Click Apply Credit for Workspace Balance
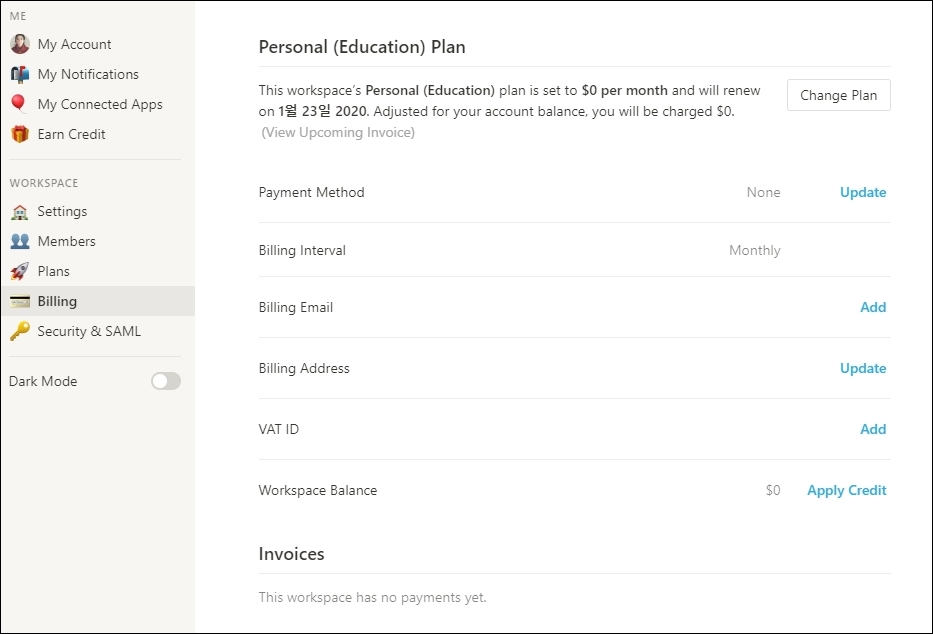 click(846, 490)
